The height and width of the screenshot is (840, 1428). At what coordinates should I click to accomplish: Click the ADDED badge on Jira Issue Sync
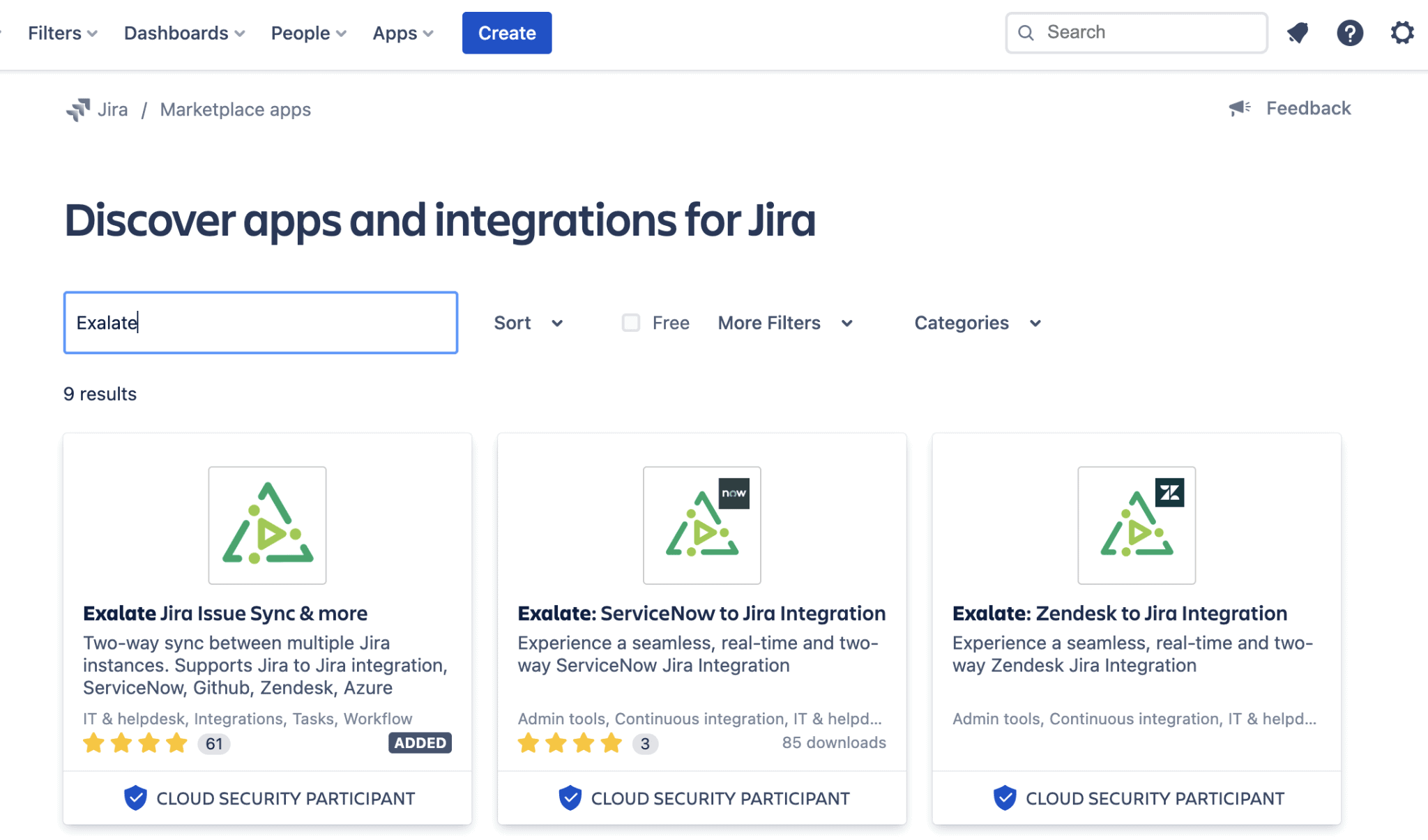[420, 743]
